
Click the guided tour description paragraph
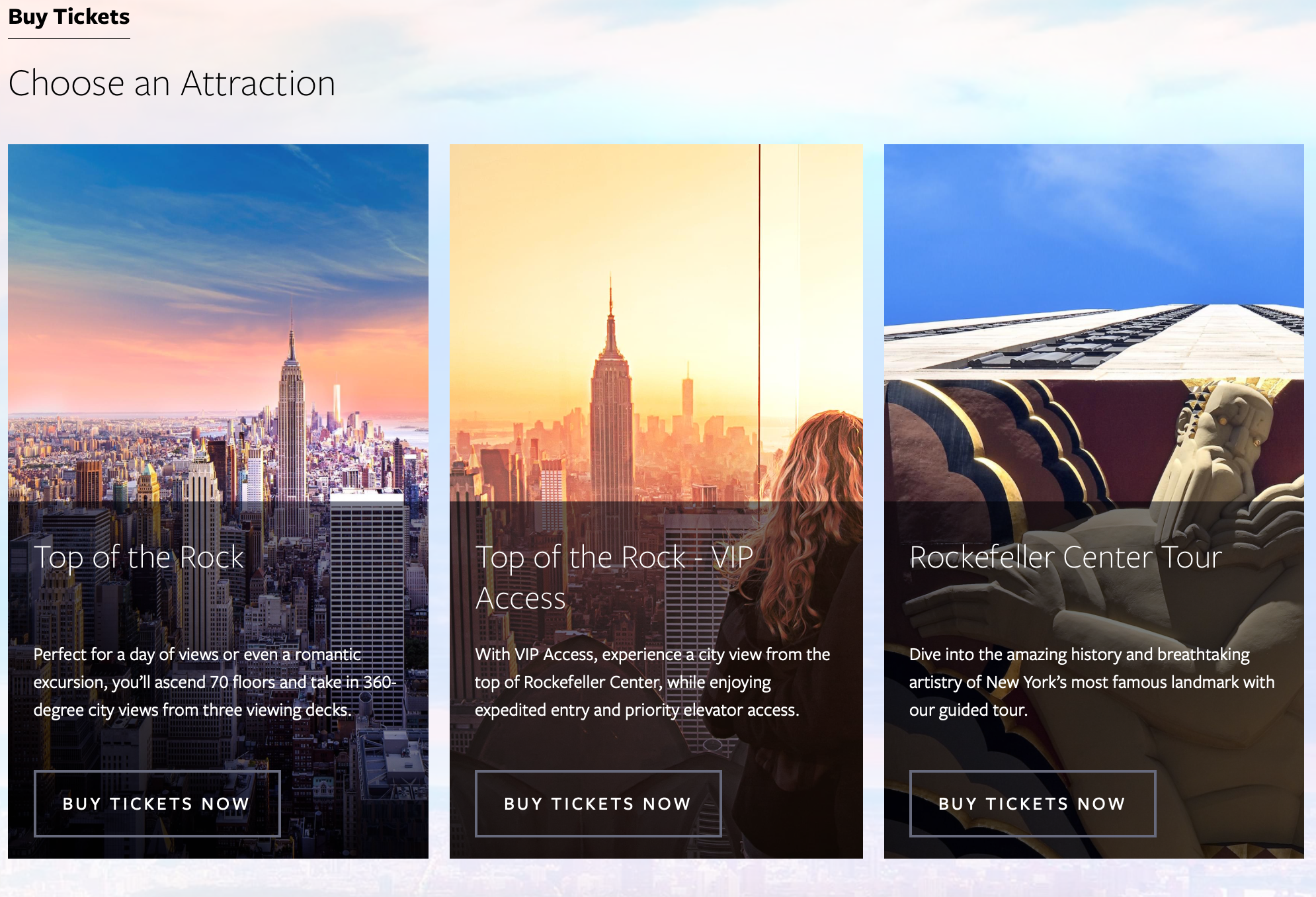click(1092, 682)
